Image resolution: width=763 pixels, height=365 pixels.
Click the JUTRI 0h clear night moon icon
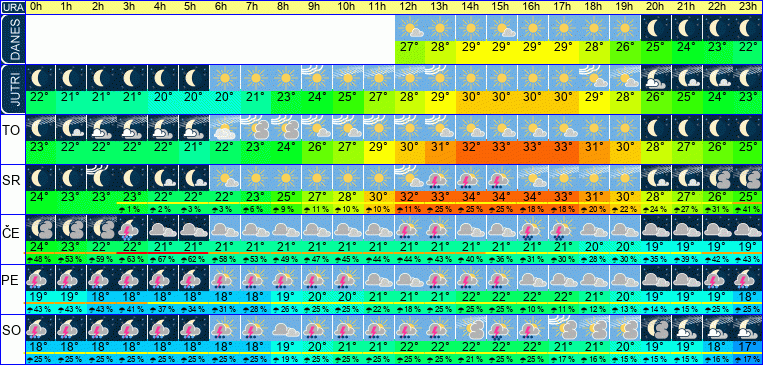(x=40, y=78)
